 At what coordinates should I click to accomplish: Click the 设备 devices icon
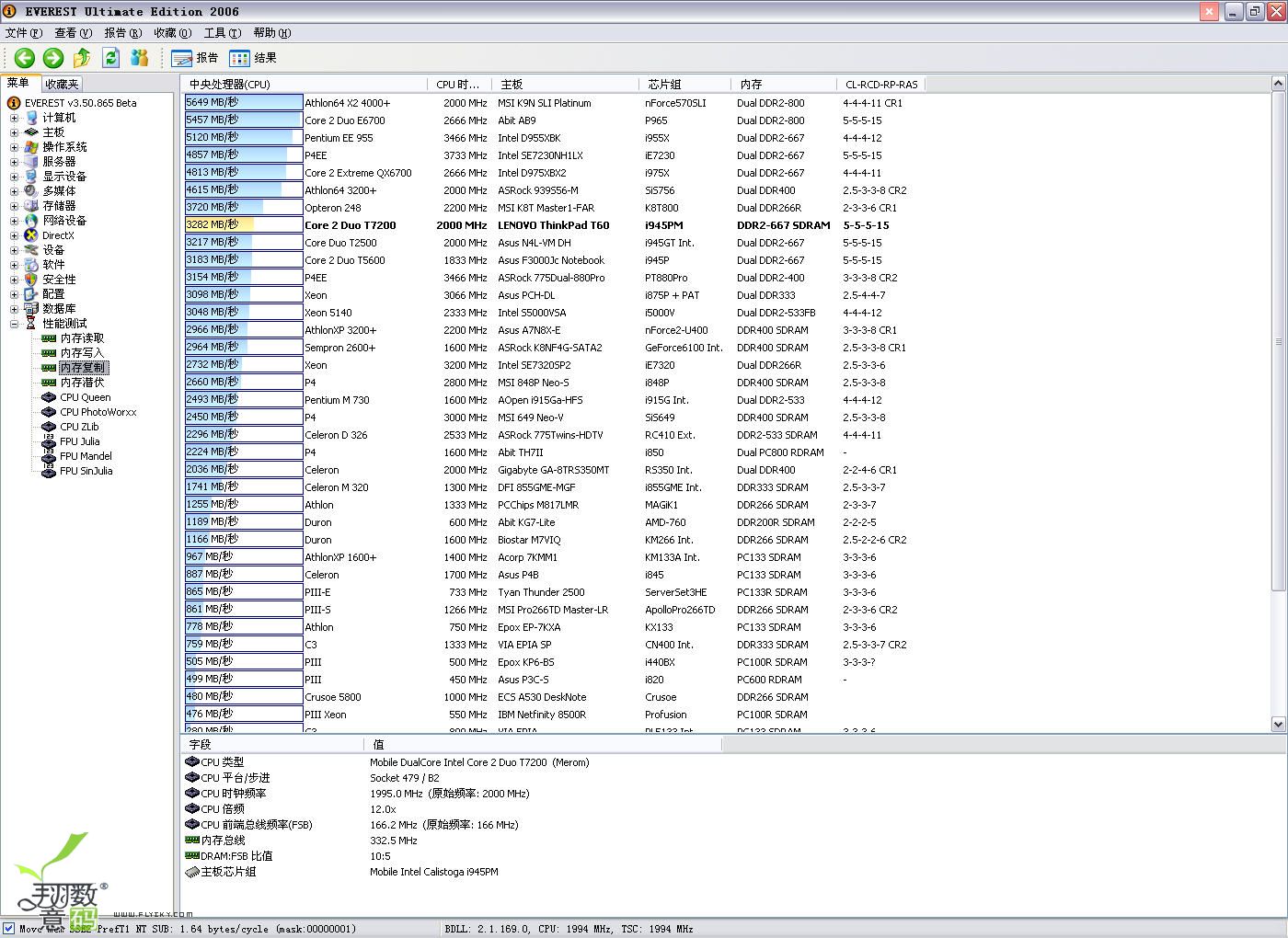click(x=31, y=250)
